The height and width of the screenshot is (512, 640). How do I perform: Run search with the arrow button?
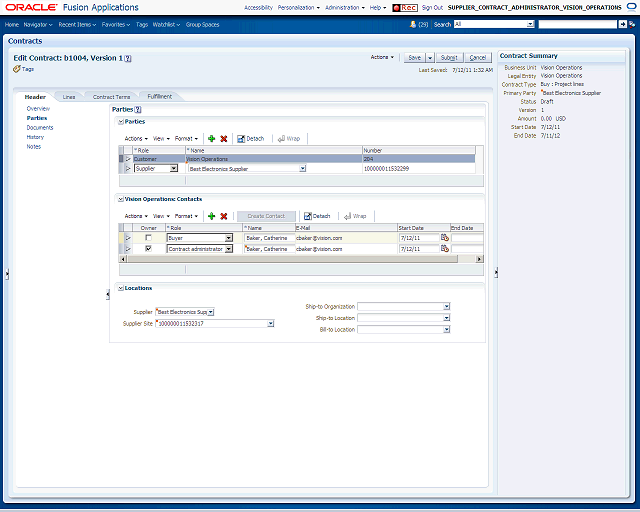tap(622, 24)
